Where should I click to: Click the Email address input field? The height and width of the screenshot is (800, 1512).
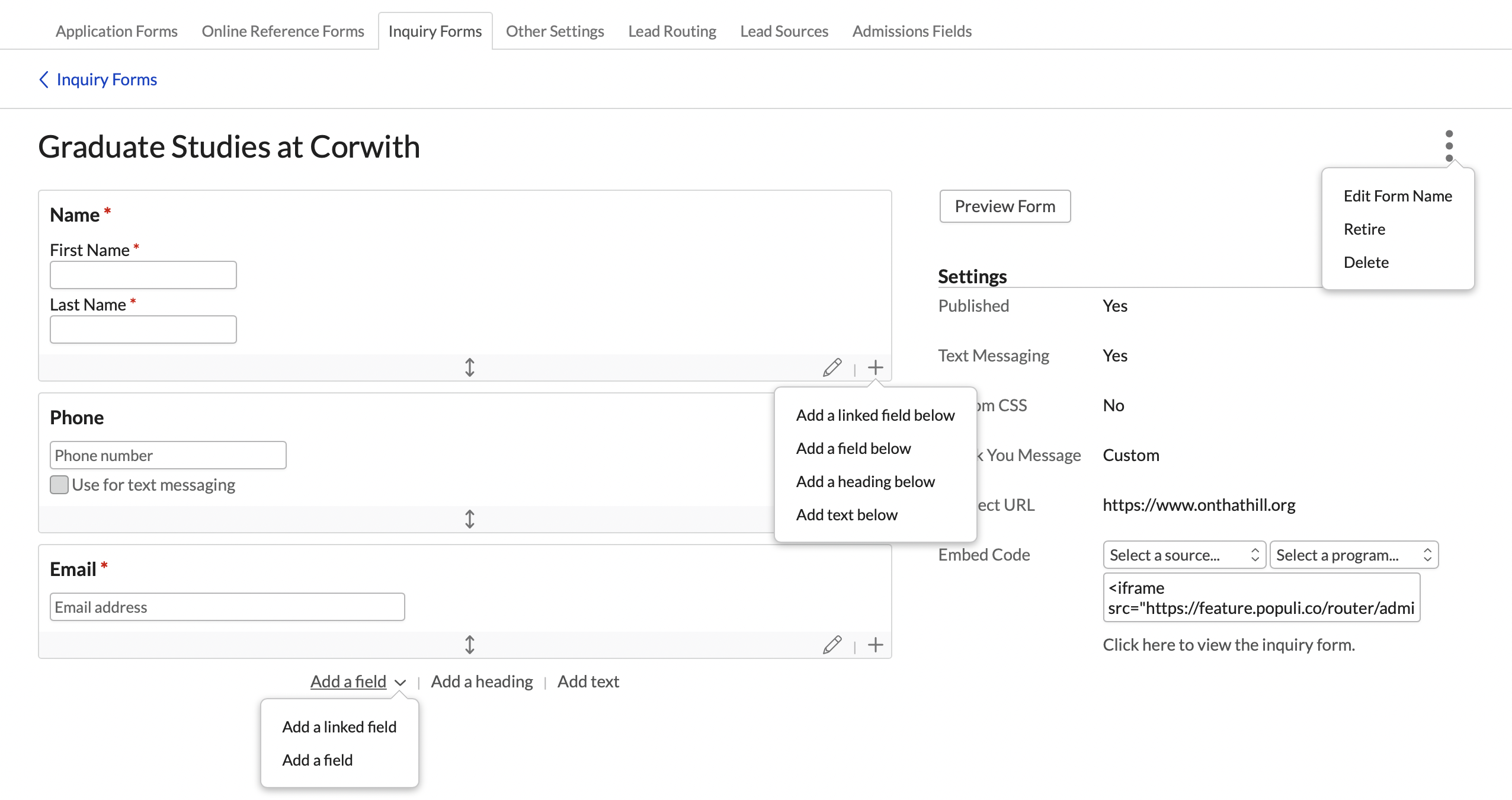(227, 607)
